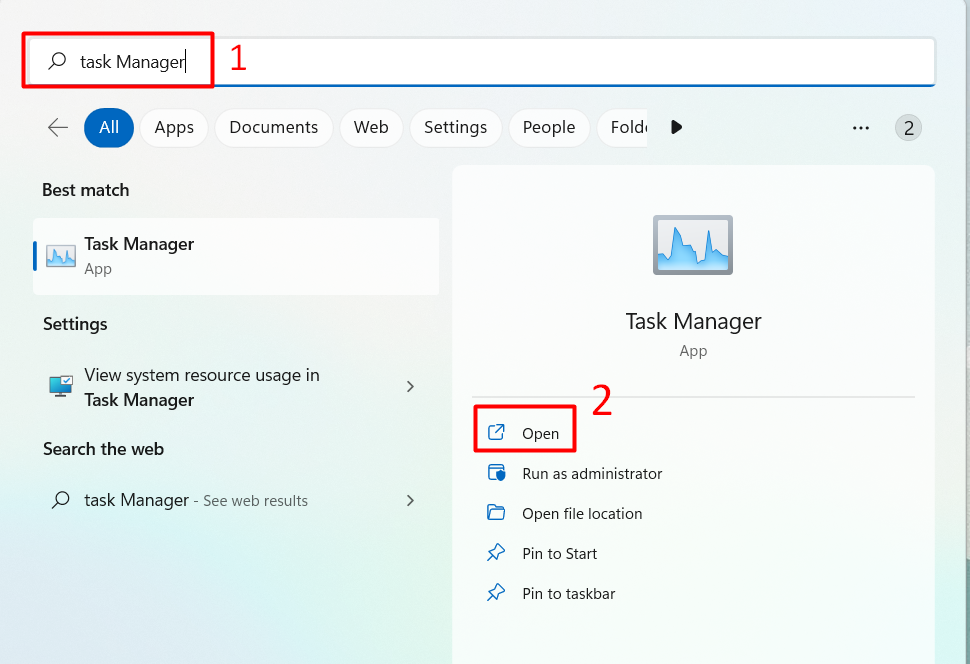This screenshot has height=664, width=970.
Task: Click the search text field containing task Manager
Action: click(x=482, y=61)
